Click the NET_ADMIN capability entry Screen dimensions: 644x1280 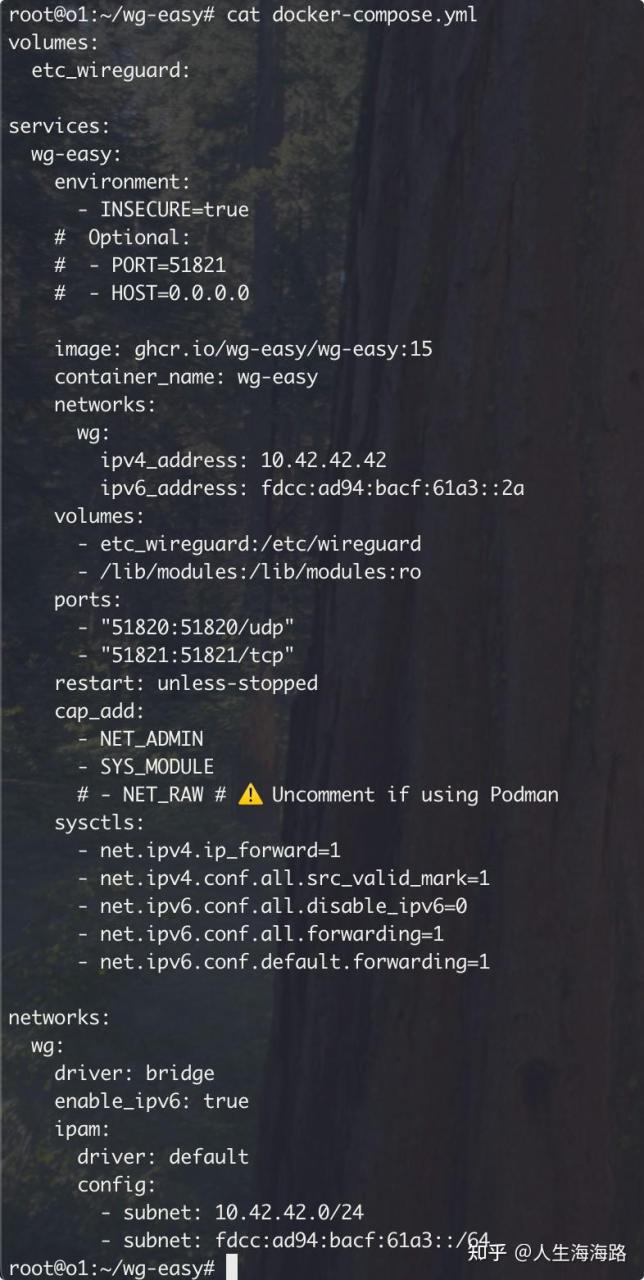point(151,739)
